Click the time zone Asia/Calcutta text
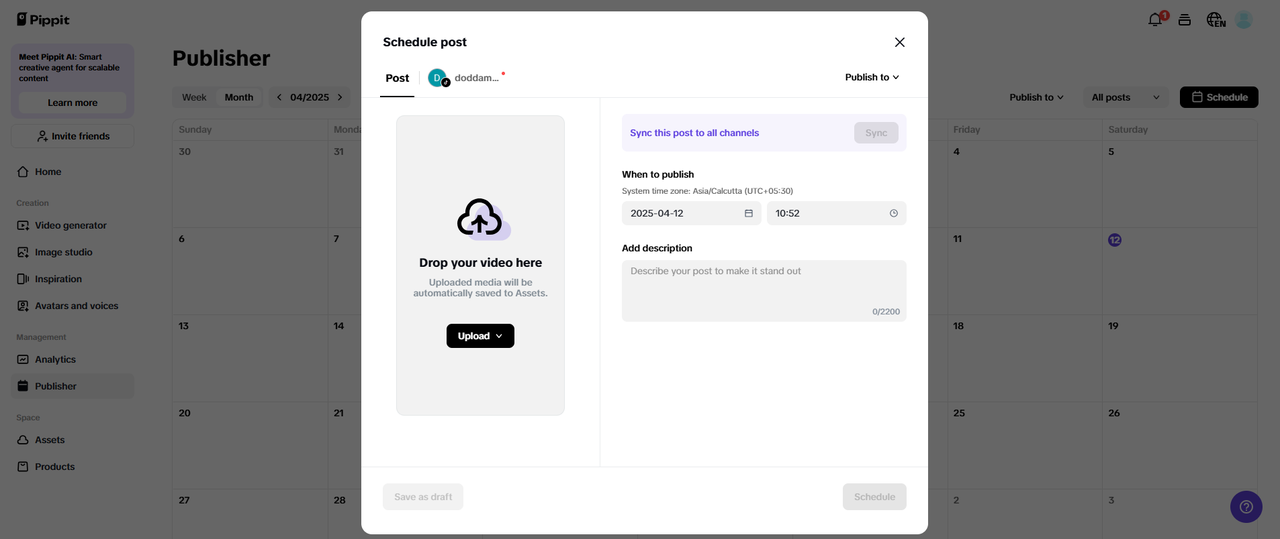1280x539 pixels. tap(707, 191)
